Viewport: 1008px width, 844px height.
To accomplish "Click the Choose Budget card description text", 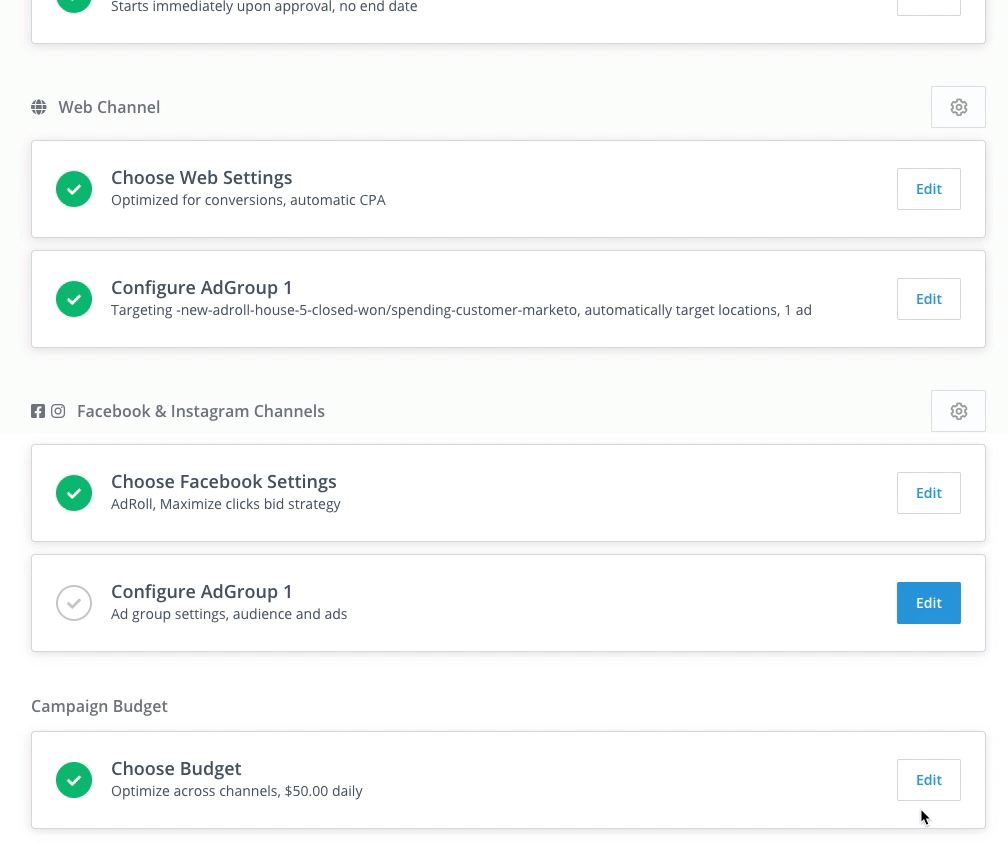I will pos(237,790).
